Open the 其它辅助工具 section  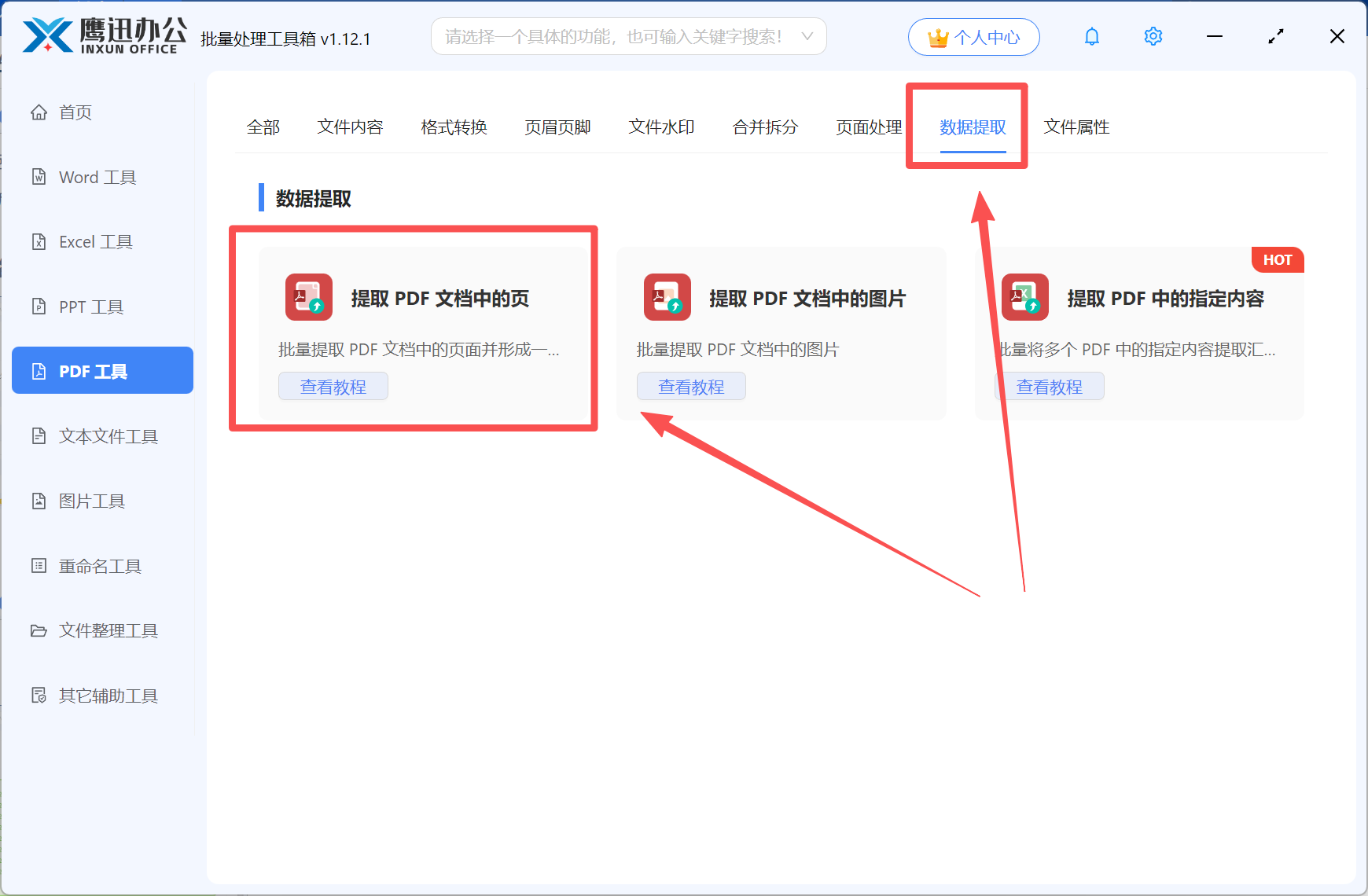[107, 695]
